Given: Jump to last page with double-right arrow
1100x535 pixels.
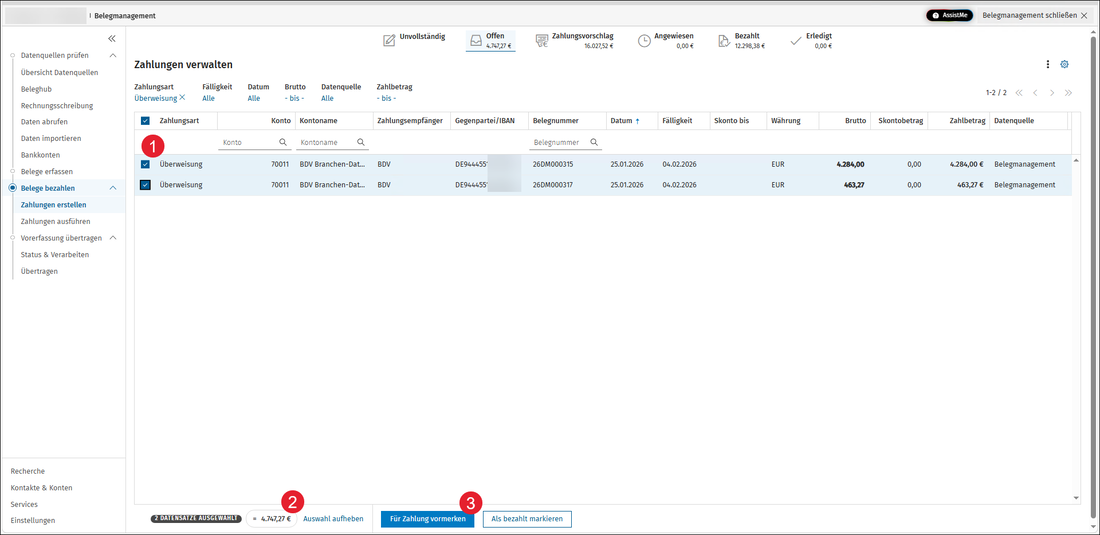Looking at the screenshot, I should click(x=1068, y=93).
